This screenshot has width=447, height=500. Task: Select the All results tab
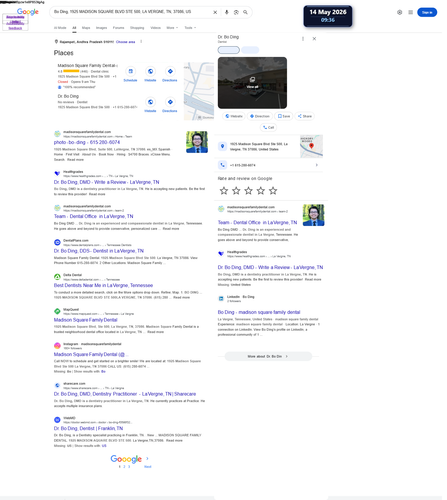coord(74,28)
